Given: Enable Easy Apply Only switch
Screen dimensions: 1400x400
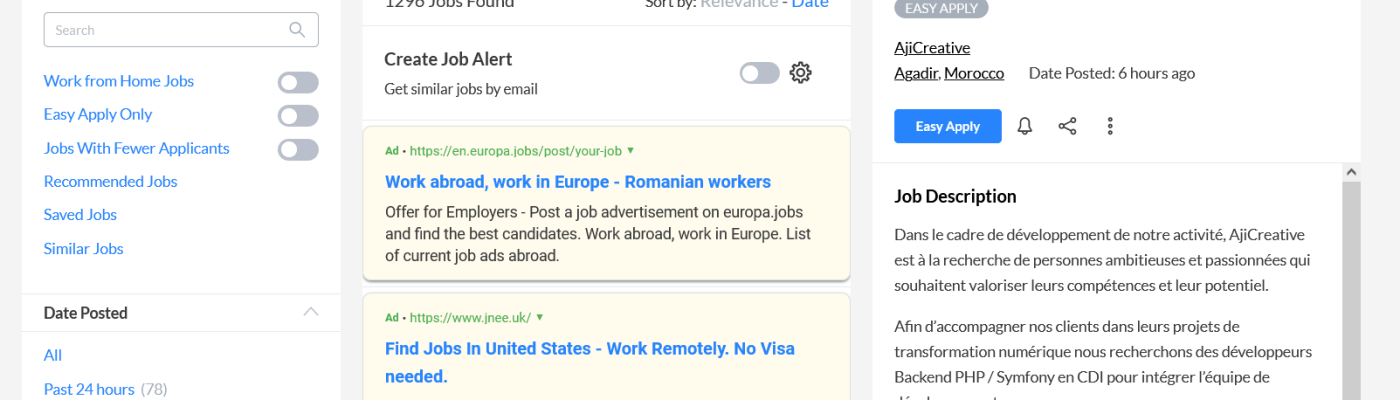Looking at the screenshot, I should click(298, 116).
